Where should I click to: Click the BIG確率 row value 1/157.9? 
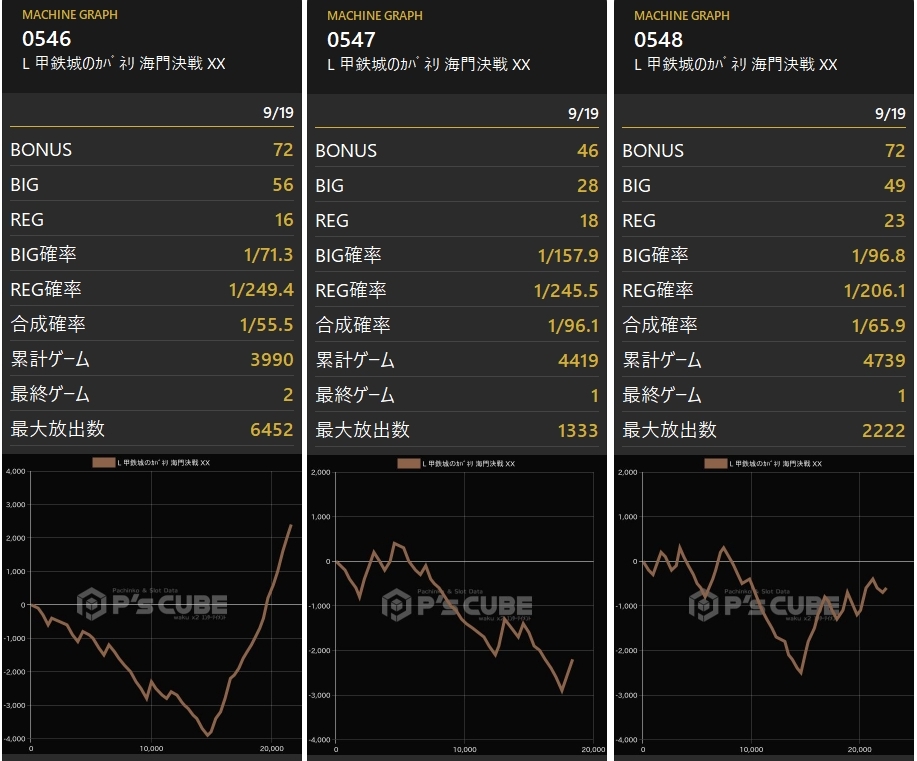click(568, 256)
